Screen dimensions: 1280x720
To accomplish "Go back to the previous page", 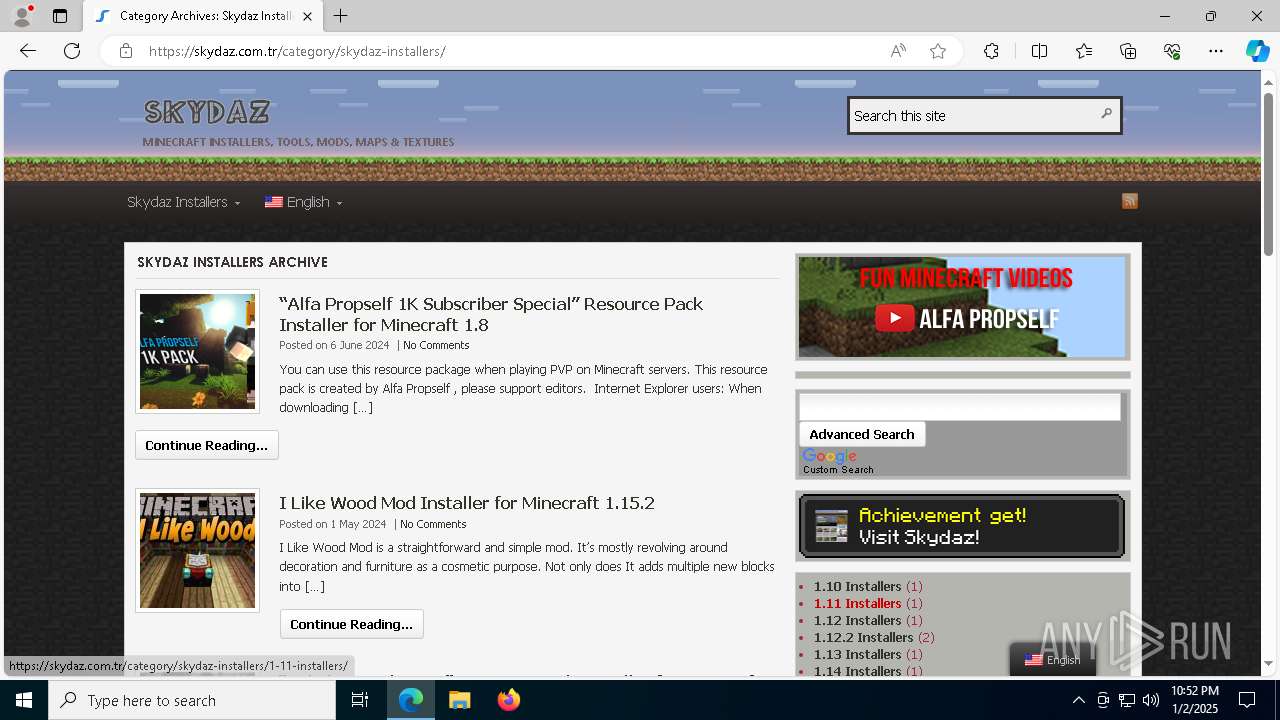I will coord(28,51).
